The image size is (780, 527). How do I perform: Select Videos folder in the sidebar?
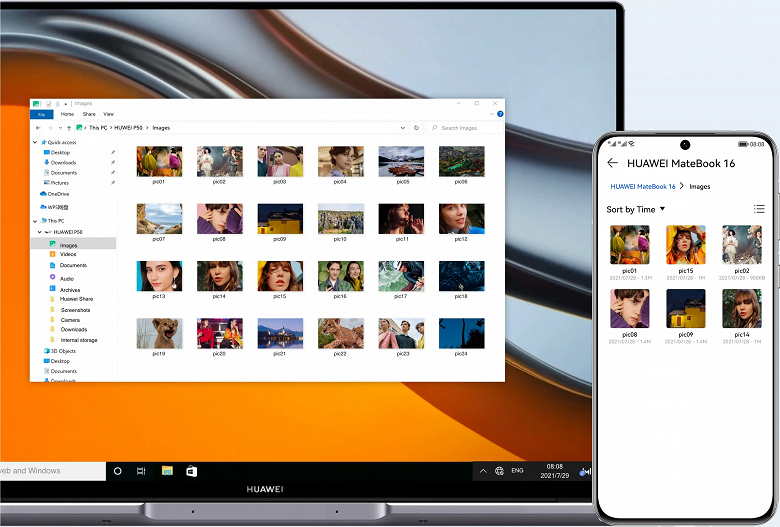pyautogui.click(x=68, y=254)
